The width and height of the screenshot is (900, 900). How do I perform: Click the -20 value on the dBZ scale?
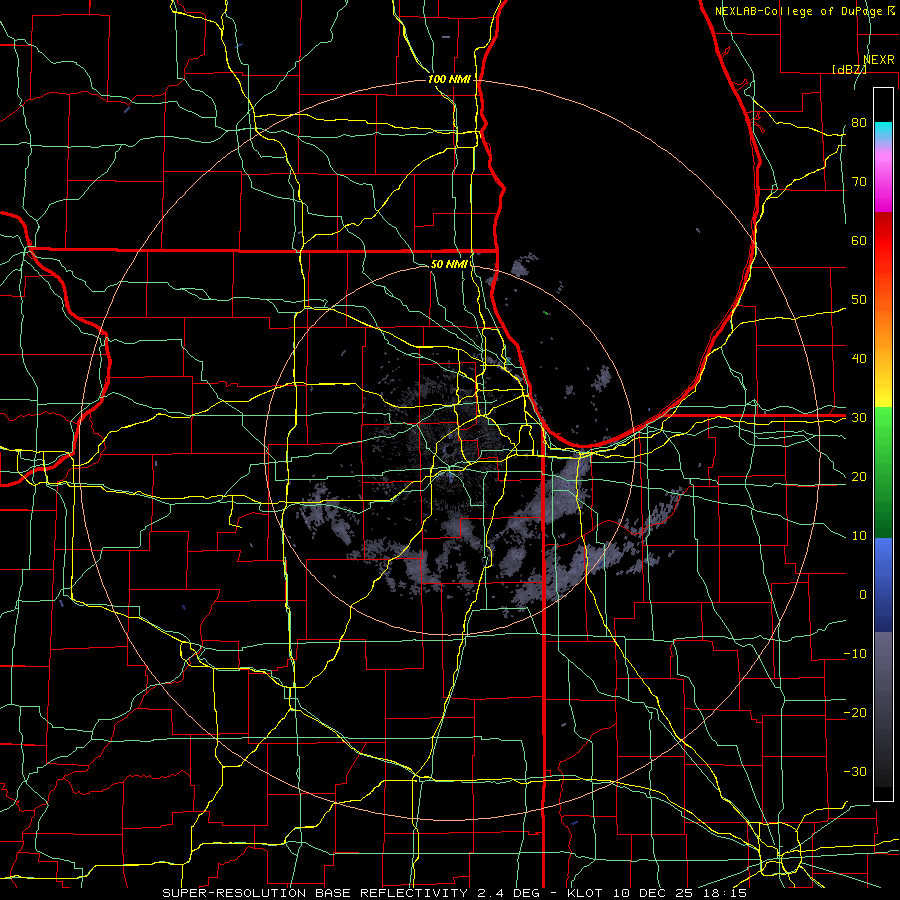855,713
